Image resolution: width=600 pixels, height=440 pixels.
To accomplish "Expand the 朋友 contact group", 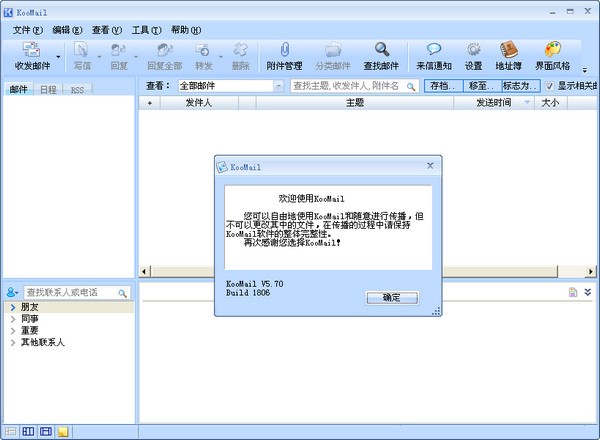I will [13, 307].
